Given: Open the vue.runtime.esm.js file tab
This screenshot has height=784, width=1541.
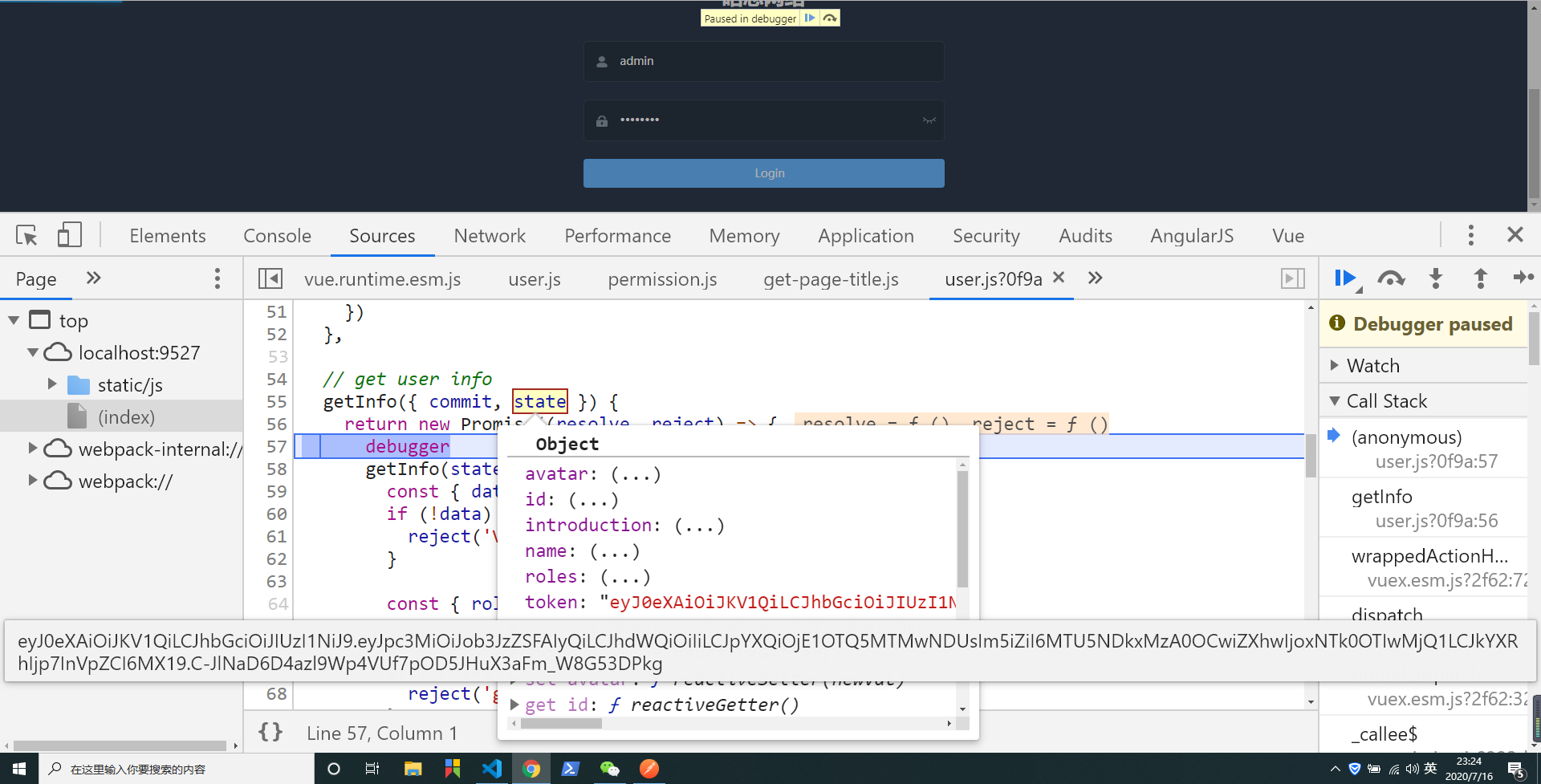Looking at the screenshot, I should coord(382,278).
